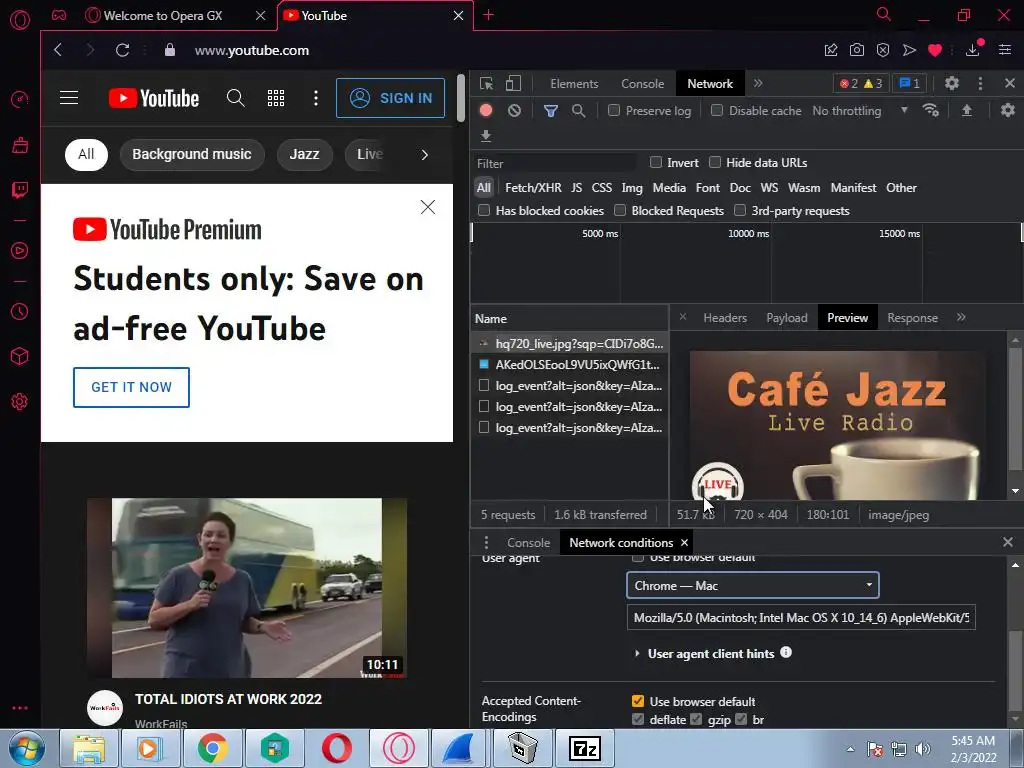Check Hide data URLs

coord(715,162)
